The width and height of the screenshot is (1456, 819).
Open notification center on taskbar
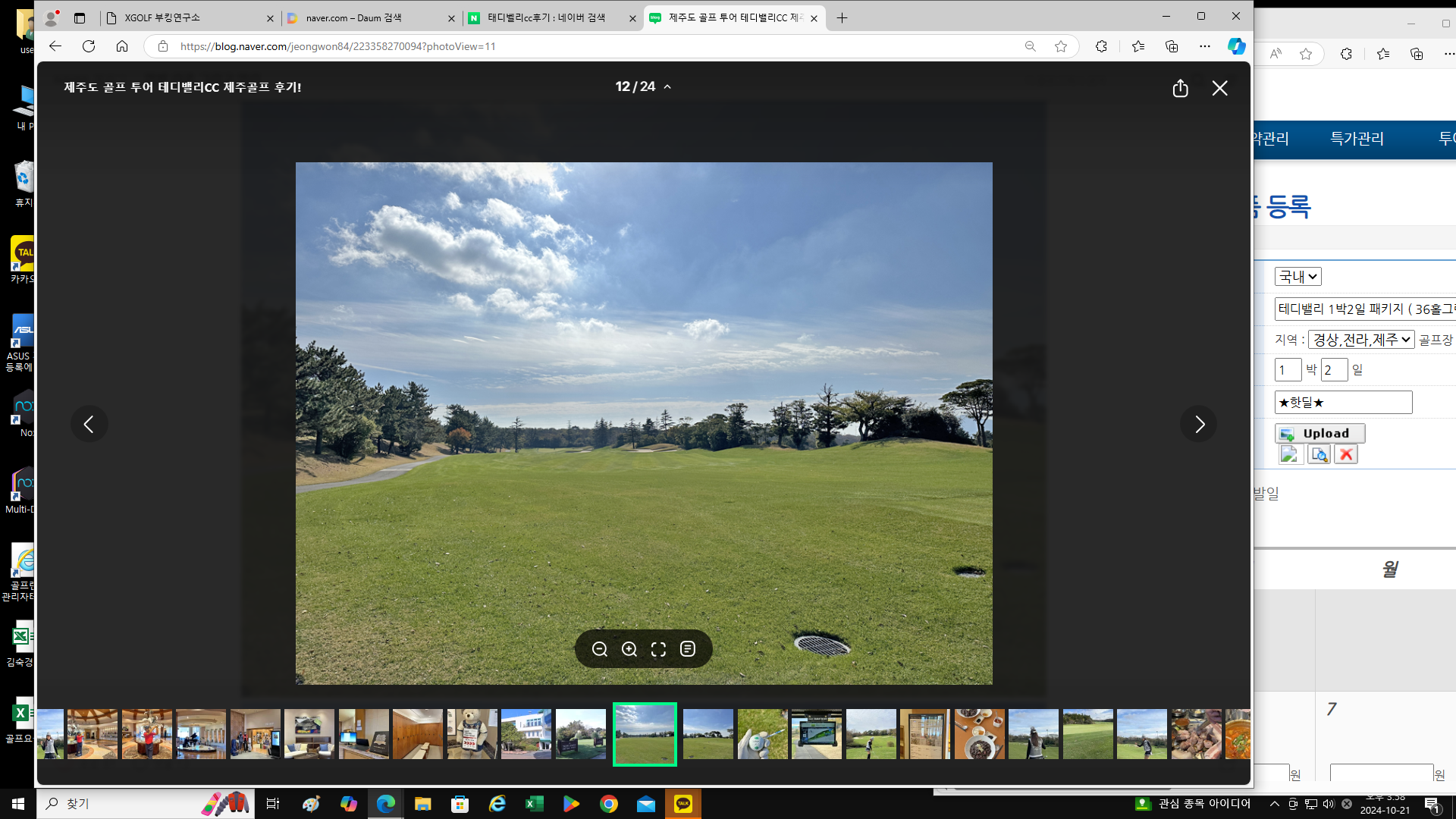tap(1432, 805)
